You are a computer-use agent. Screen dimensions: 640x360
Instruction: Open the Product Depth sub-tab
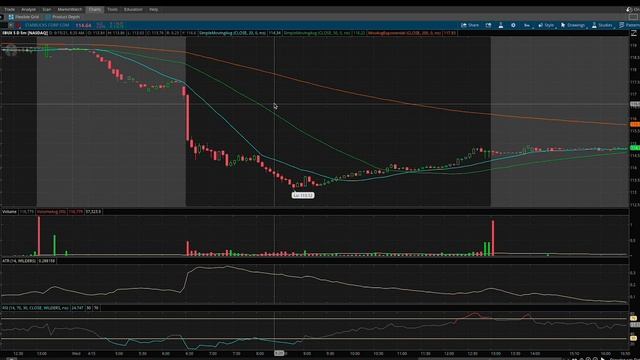[x=62, y=17]
